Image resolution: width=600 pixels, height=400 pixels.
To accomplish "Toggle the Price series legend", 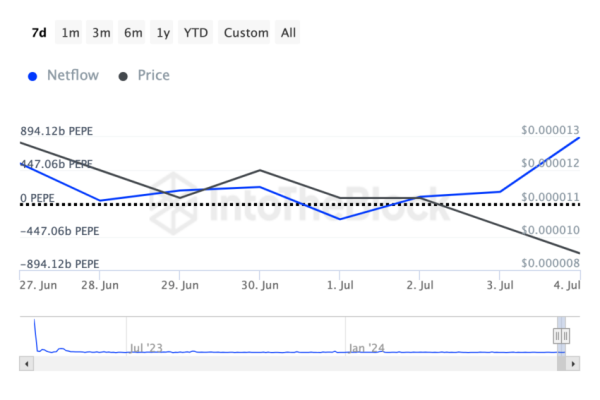I will tap(153, 75).
